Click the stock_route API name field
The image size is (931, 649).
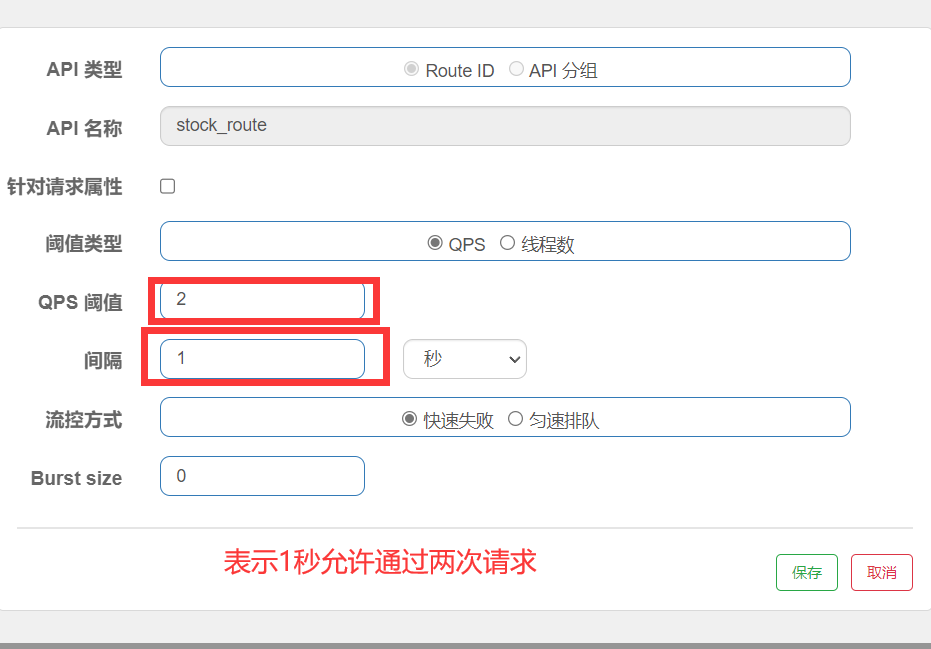(x=505, y=126)
